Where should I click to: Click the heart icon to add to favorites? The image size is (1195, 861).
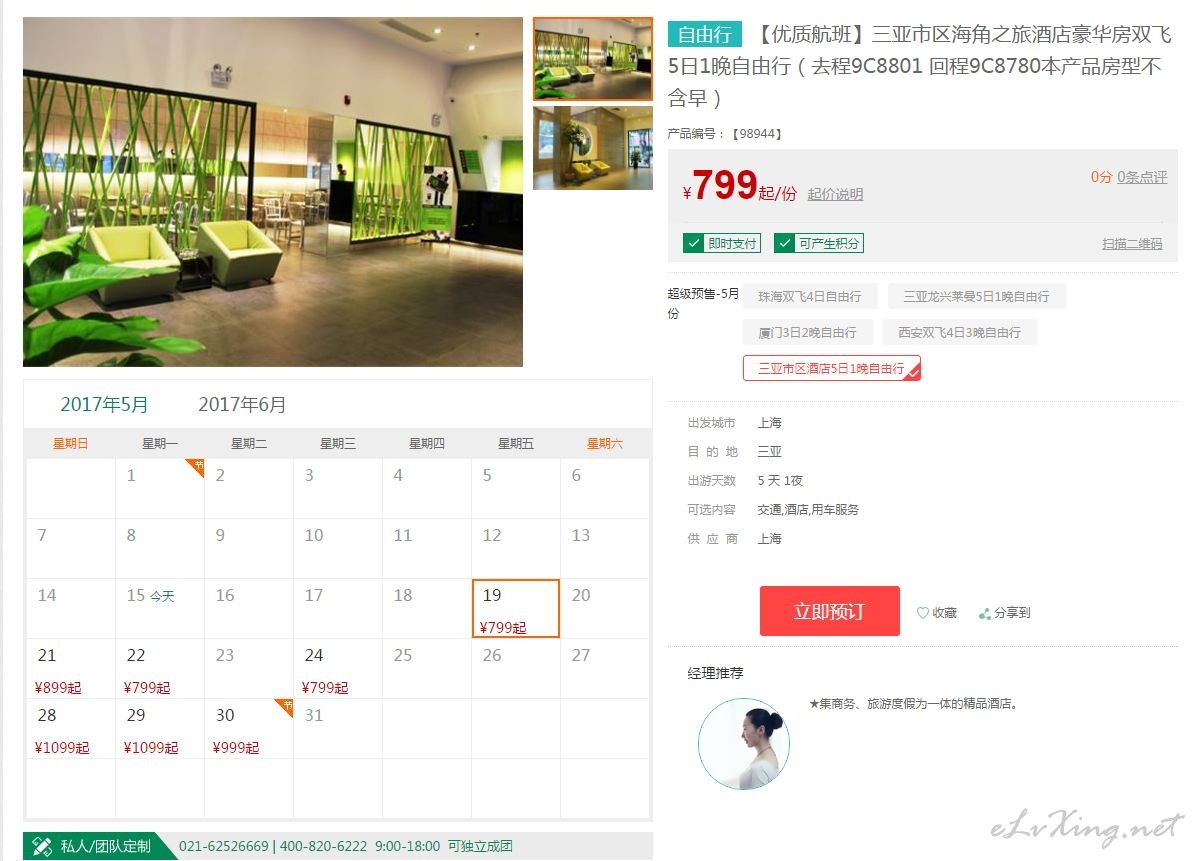[922, 613]
